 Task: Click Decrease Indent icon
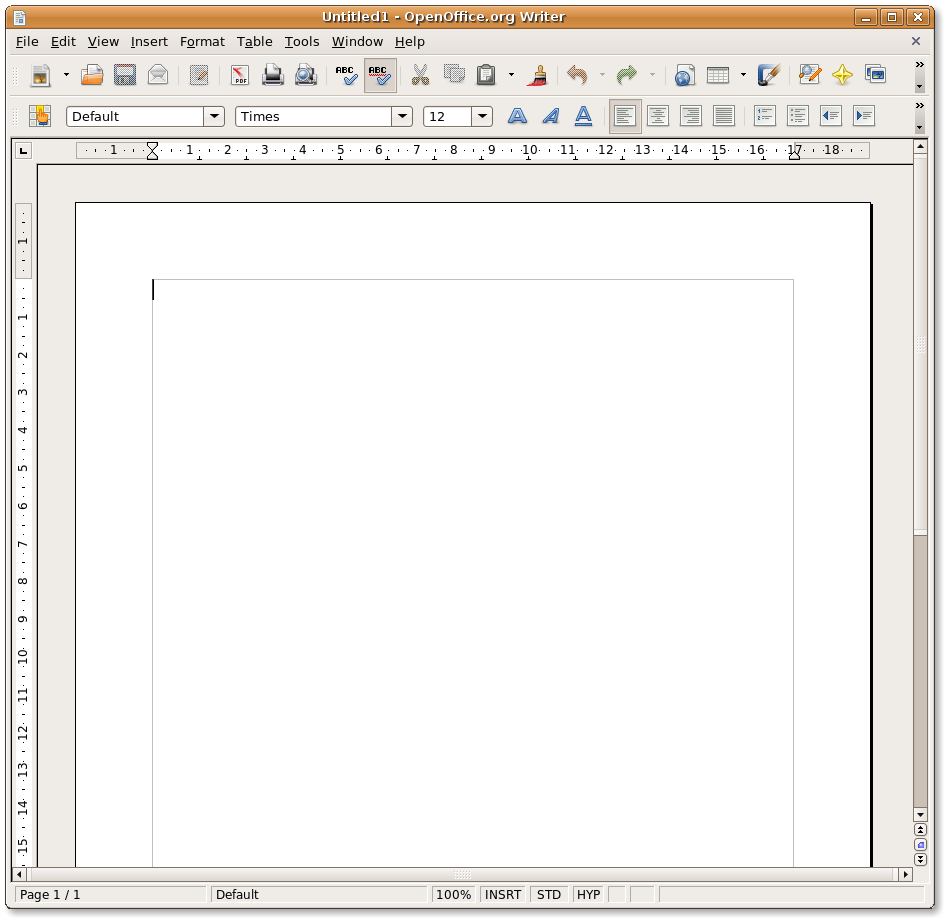tap(831, 116)
